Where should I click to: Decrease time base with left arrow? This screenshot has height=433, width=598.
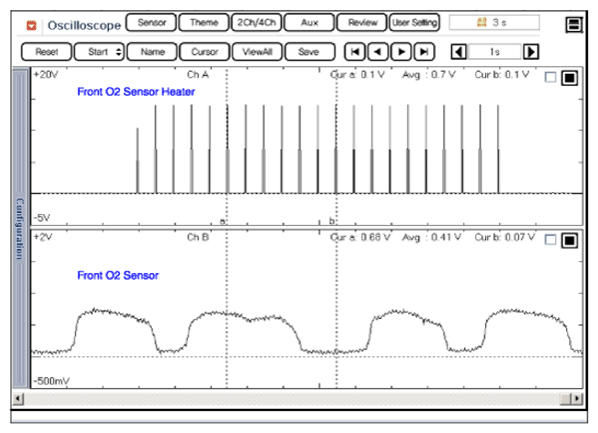coord(459,52)
